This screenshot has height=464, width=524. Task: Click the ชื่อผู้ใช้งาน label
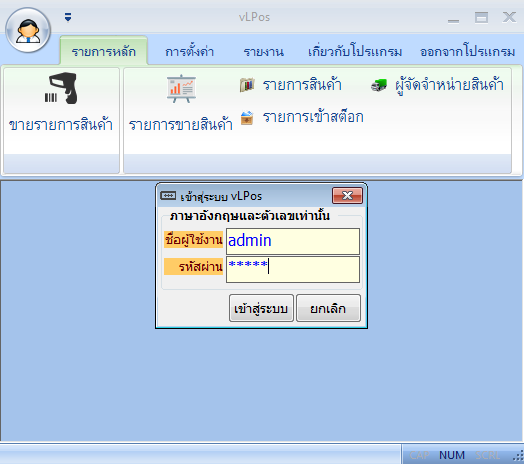click(193, 239)
